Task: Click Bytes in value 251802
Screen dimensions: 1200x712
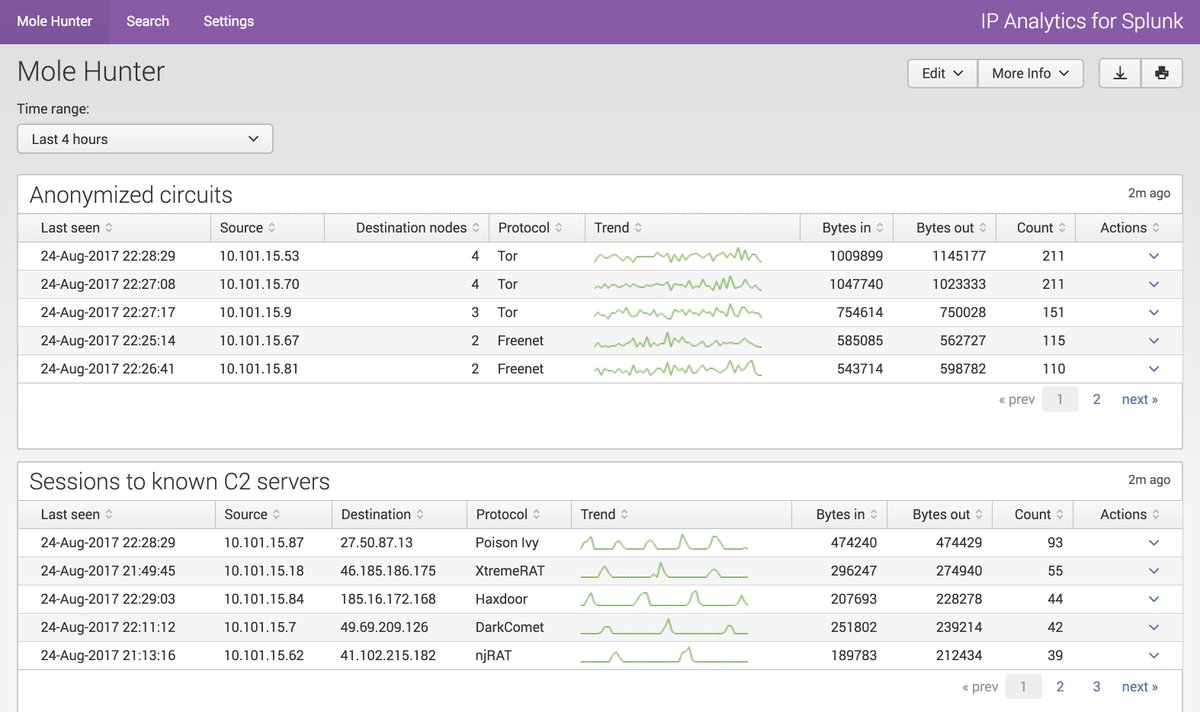Action: click(x=854, y=627)
